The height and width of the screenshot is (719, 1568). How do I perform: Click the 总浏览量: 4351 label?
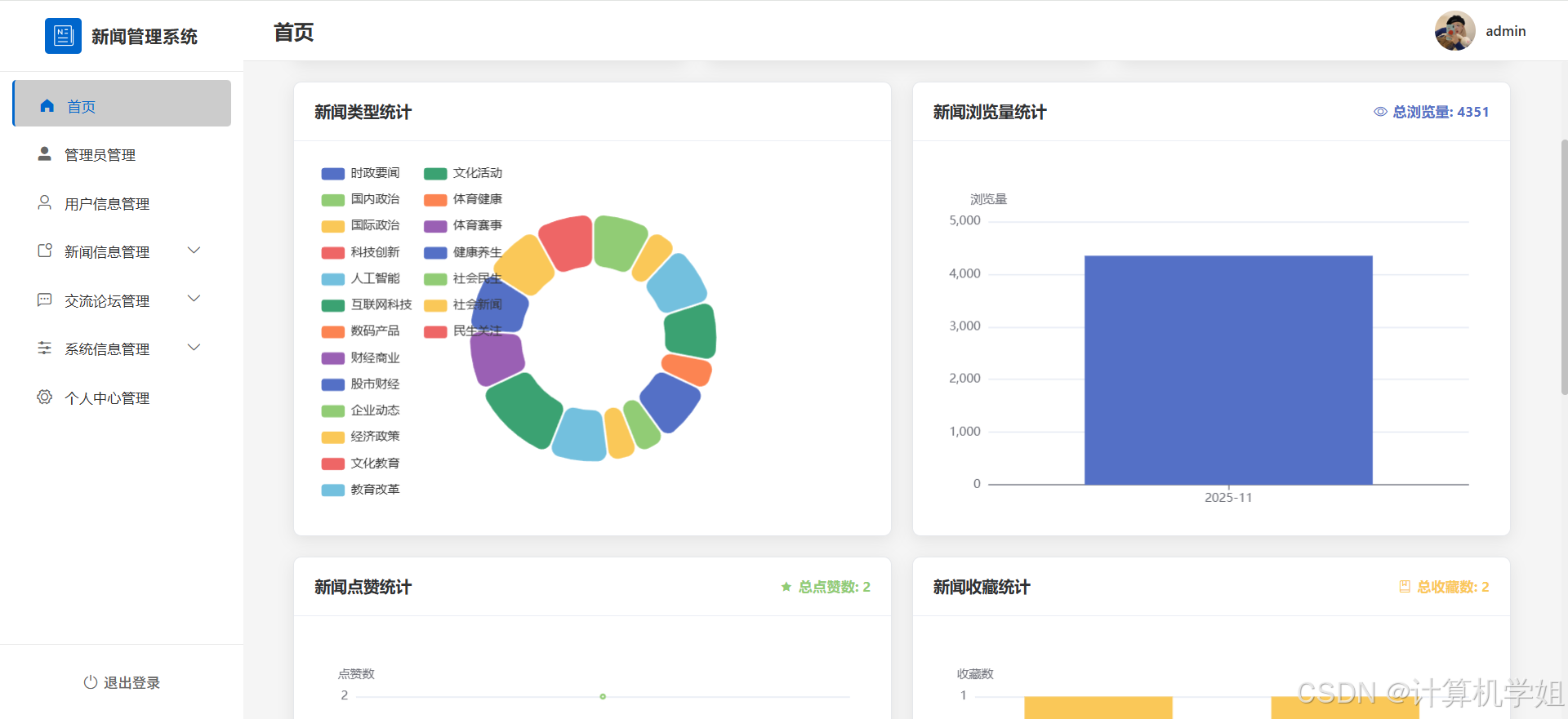(1441, 112)
